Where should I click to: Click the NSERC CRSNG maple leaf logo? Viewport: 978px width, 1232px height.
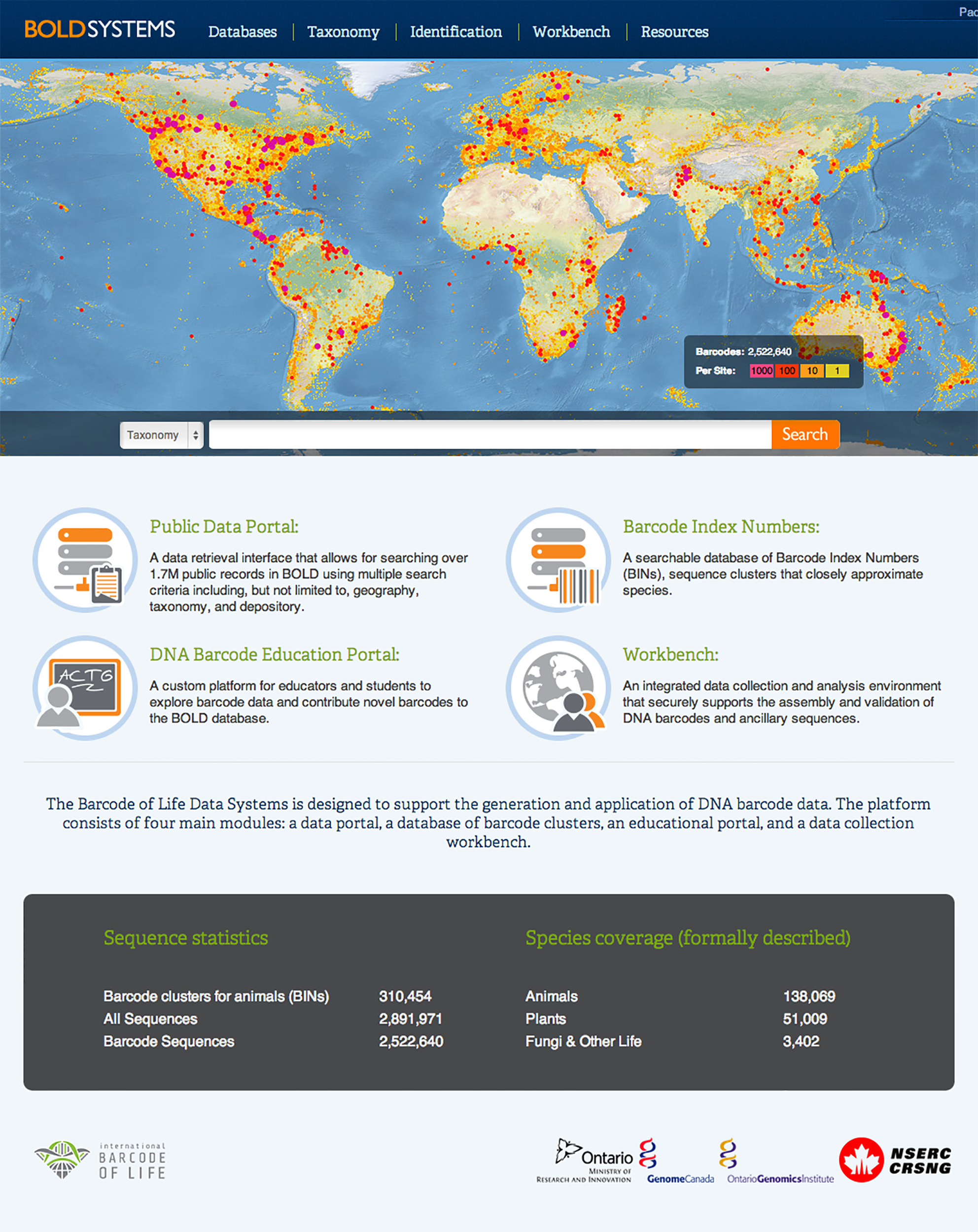coord(895,1160)
